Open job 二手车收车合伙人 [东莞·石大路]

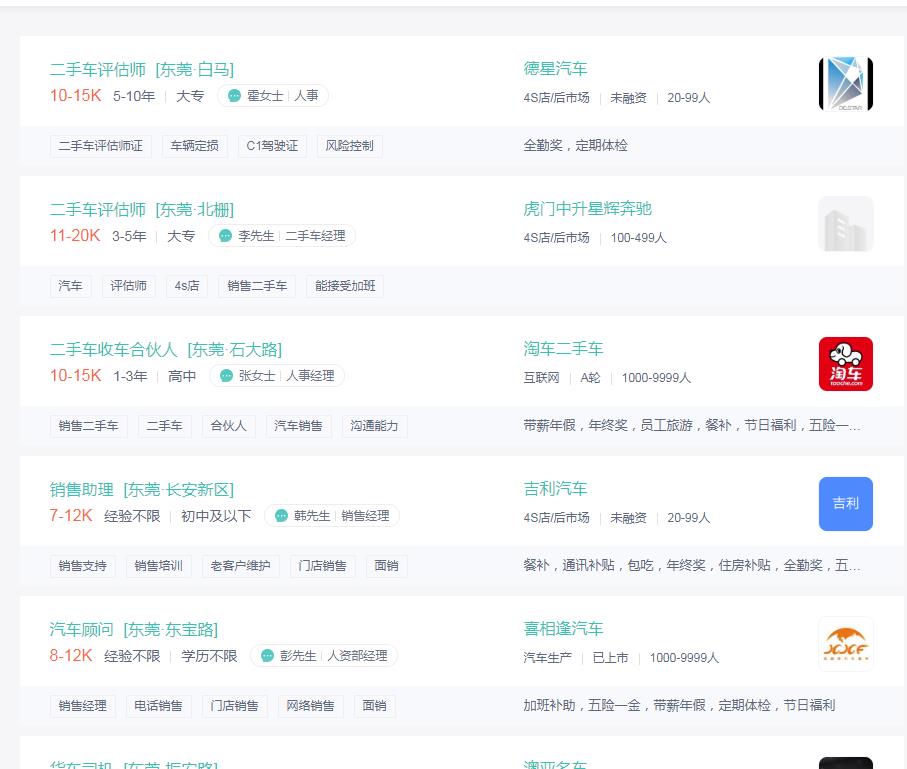click(x=166, y=349)
